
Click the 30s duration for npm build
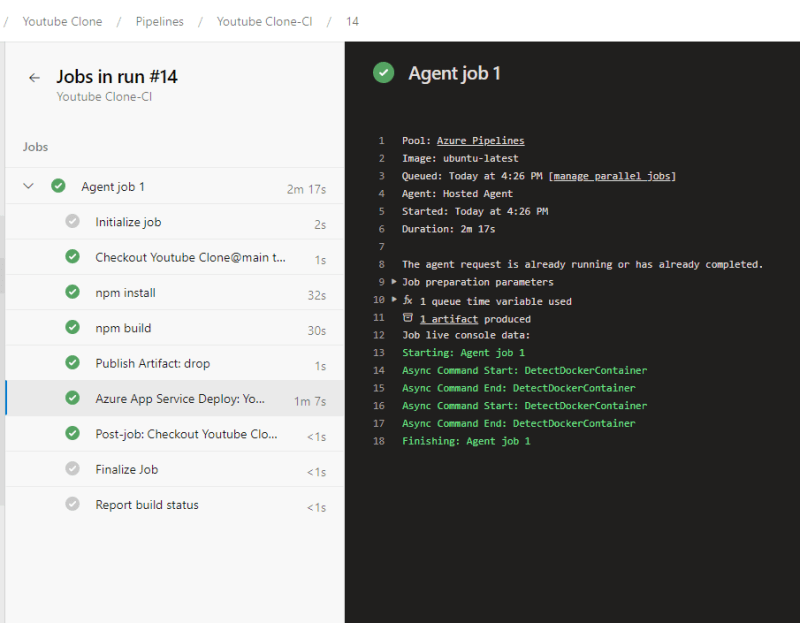pos(316,331)
